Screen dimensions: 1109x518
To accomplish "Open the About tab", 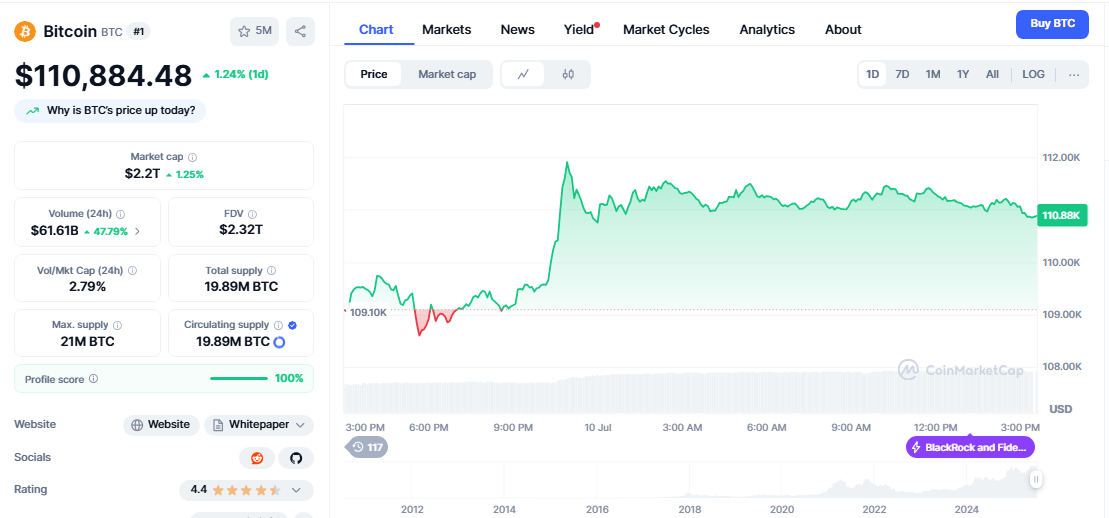I will 843,30.
